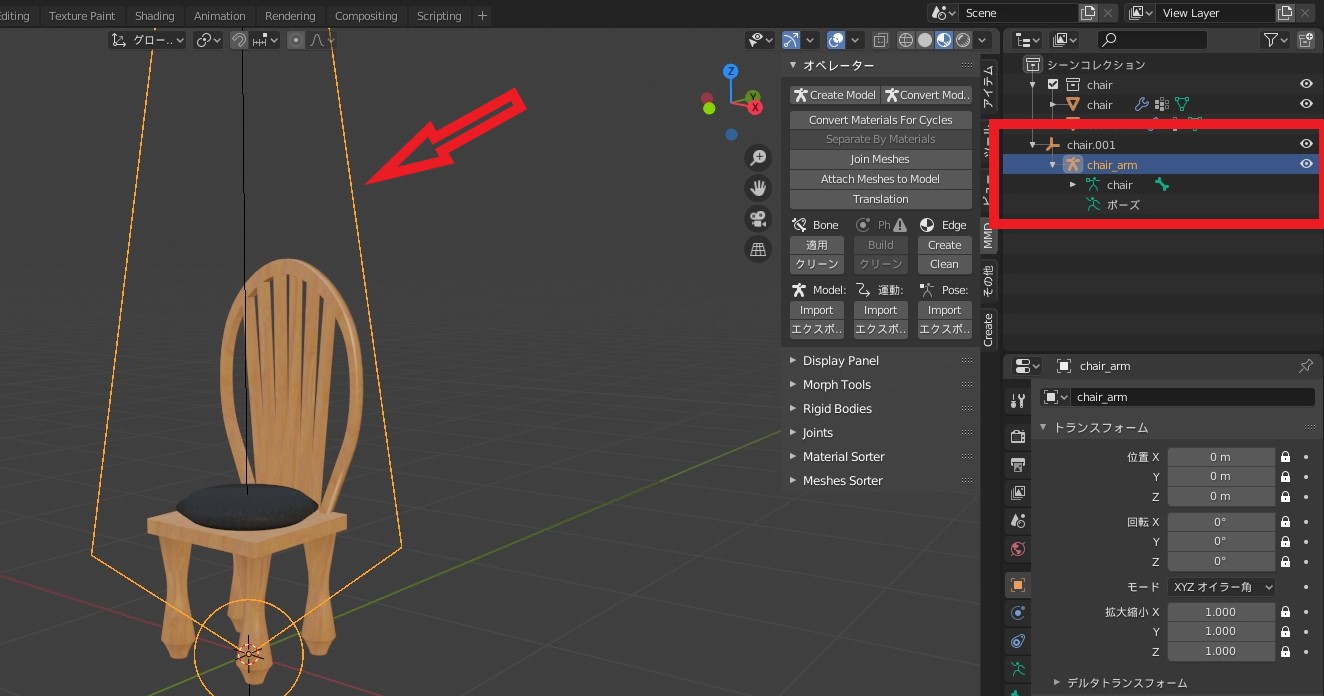Image resolution: width=1324 pixels, height=696 pixels.
Task: Expand the Morph Tools panel
Action: 836,385
